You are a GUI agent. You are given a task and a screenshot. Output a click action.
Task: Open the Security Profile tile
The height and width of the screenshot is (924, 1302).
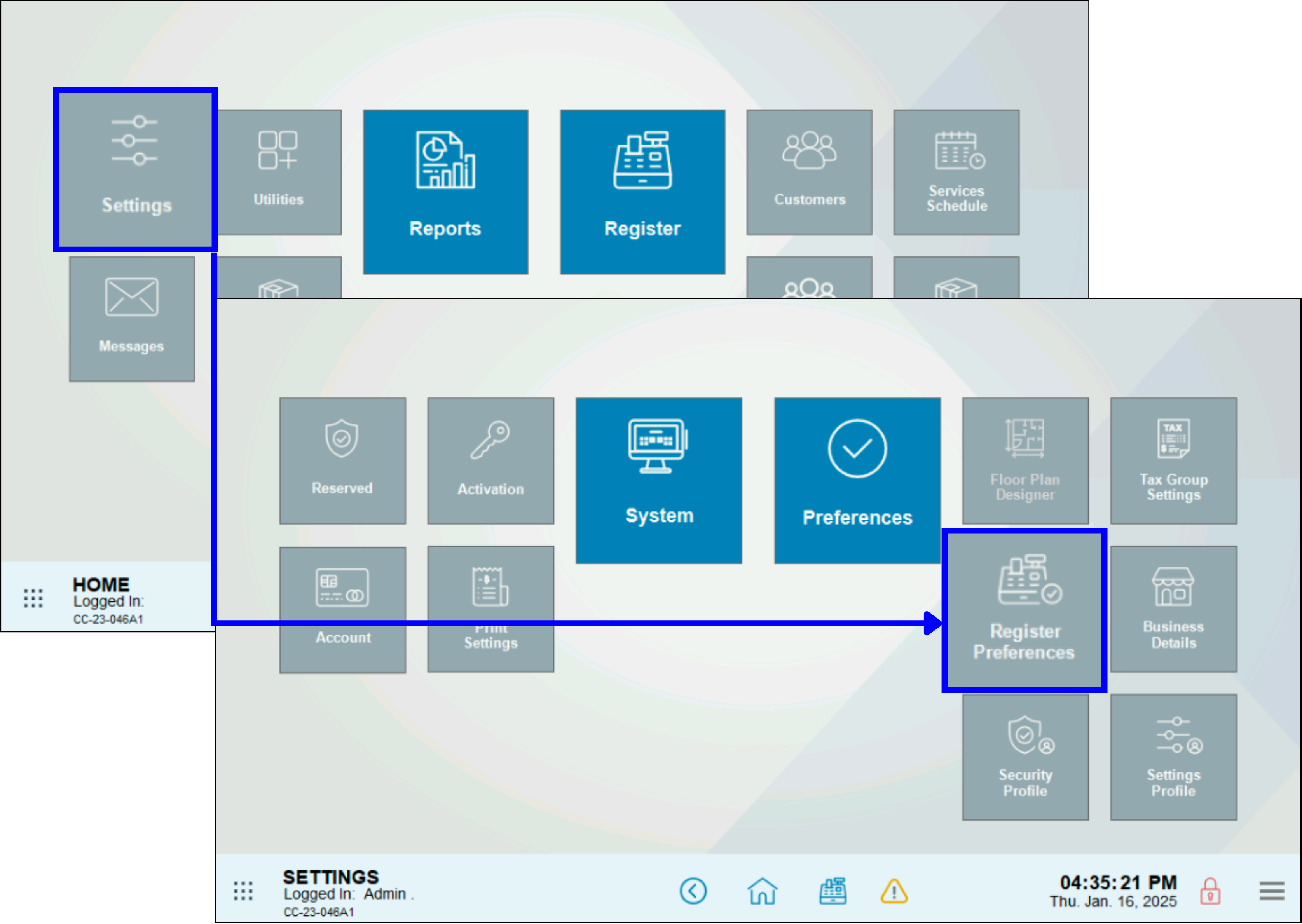pos(1025,757)
